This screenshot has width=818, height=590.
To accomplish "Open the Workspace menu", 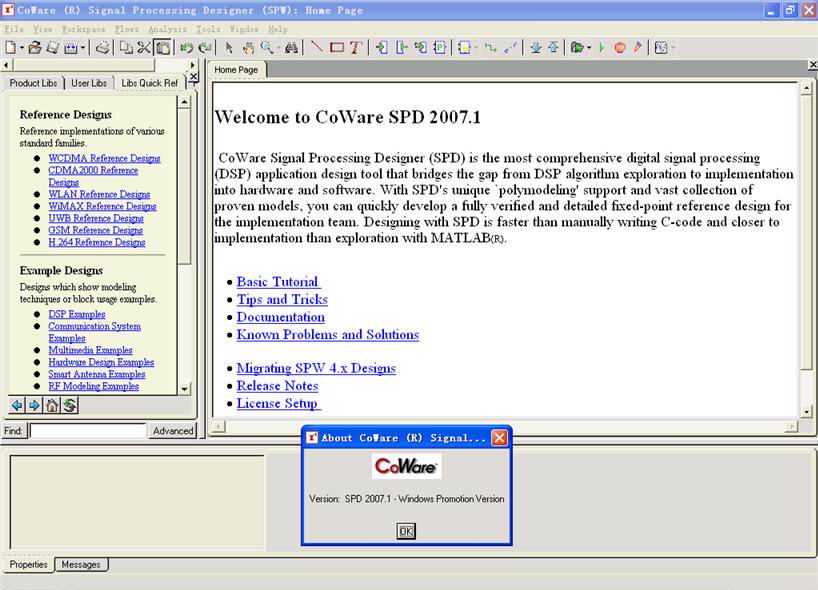I will (x=83, y=29).
